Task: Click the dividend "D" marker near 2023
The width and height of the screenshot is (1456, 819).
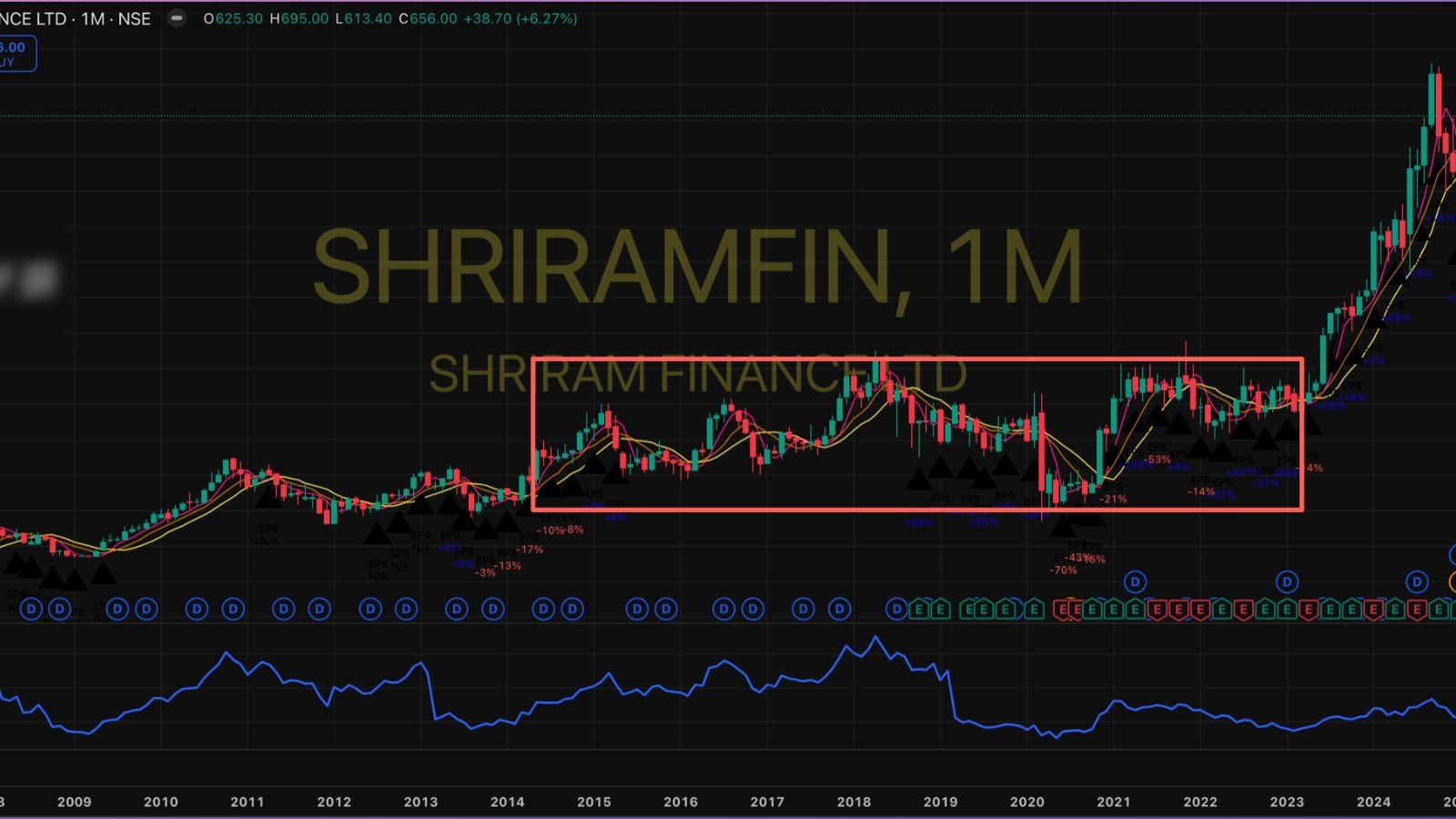Action: (x=1287, y=580)
